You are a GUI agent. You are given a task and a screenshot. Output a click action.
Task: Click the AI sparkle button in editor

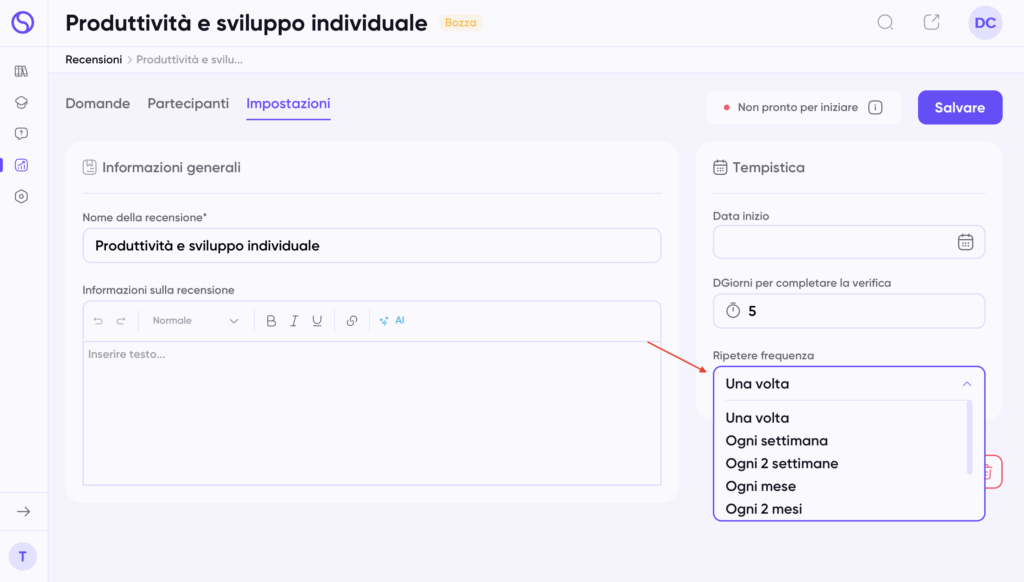click(x=392, y=321)
